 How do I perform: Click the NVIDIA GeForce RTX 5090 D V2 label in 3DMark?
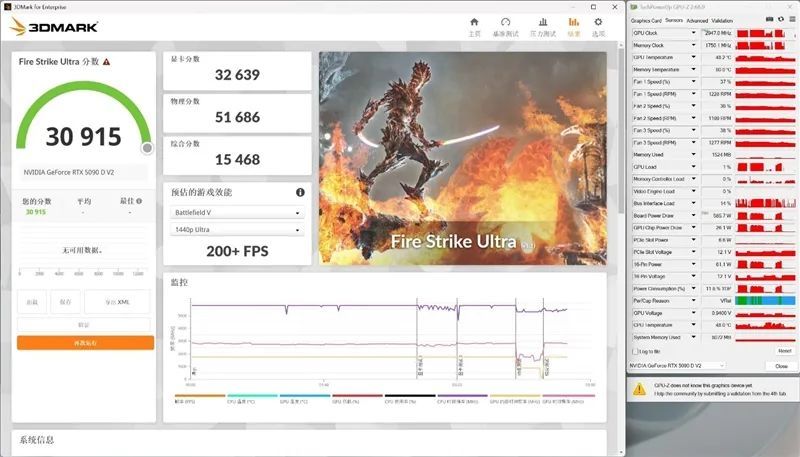(x=68, y=172)
